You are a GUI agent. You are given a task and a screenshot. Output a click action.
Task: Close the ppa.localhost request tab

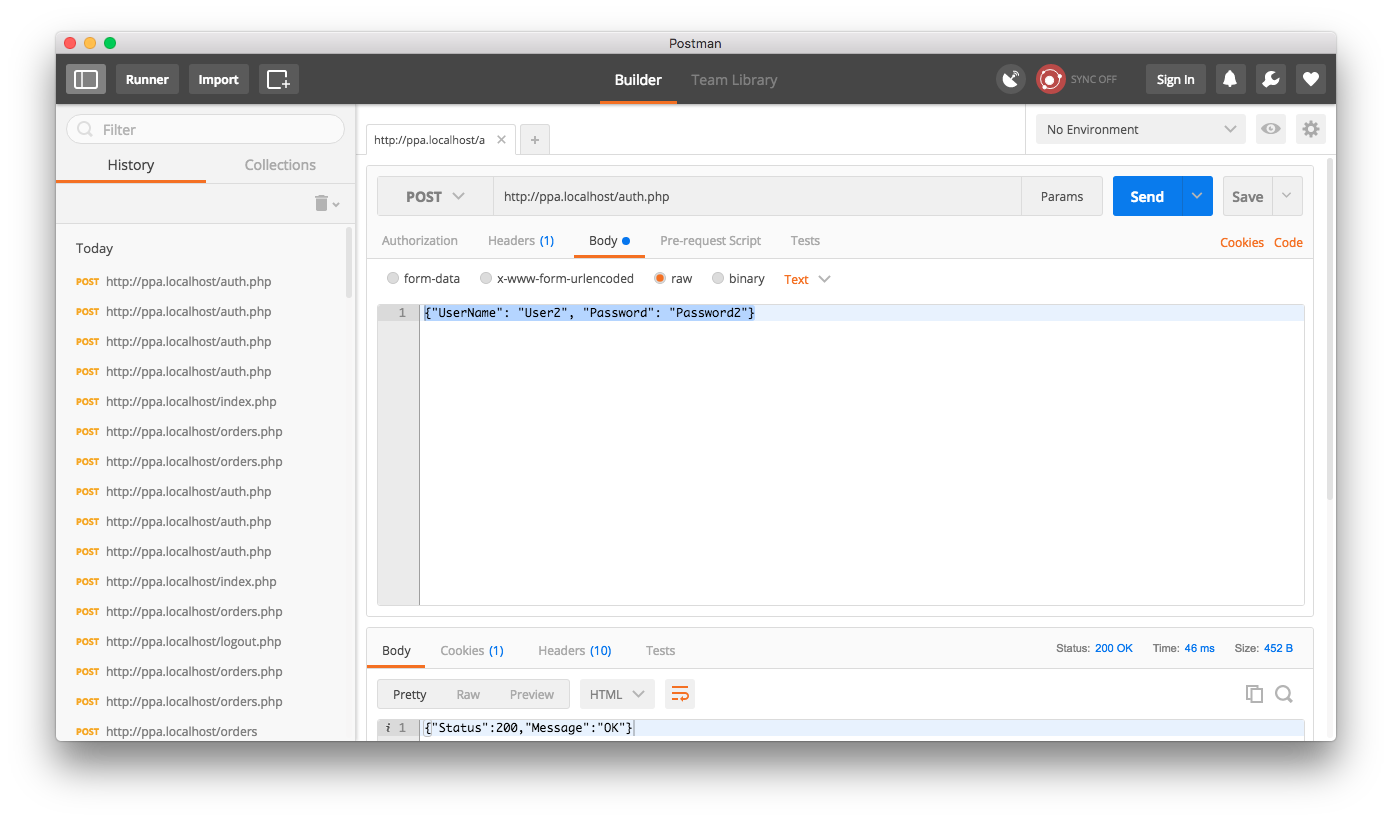[x=501, y=140]
